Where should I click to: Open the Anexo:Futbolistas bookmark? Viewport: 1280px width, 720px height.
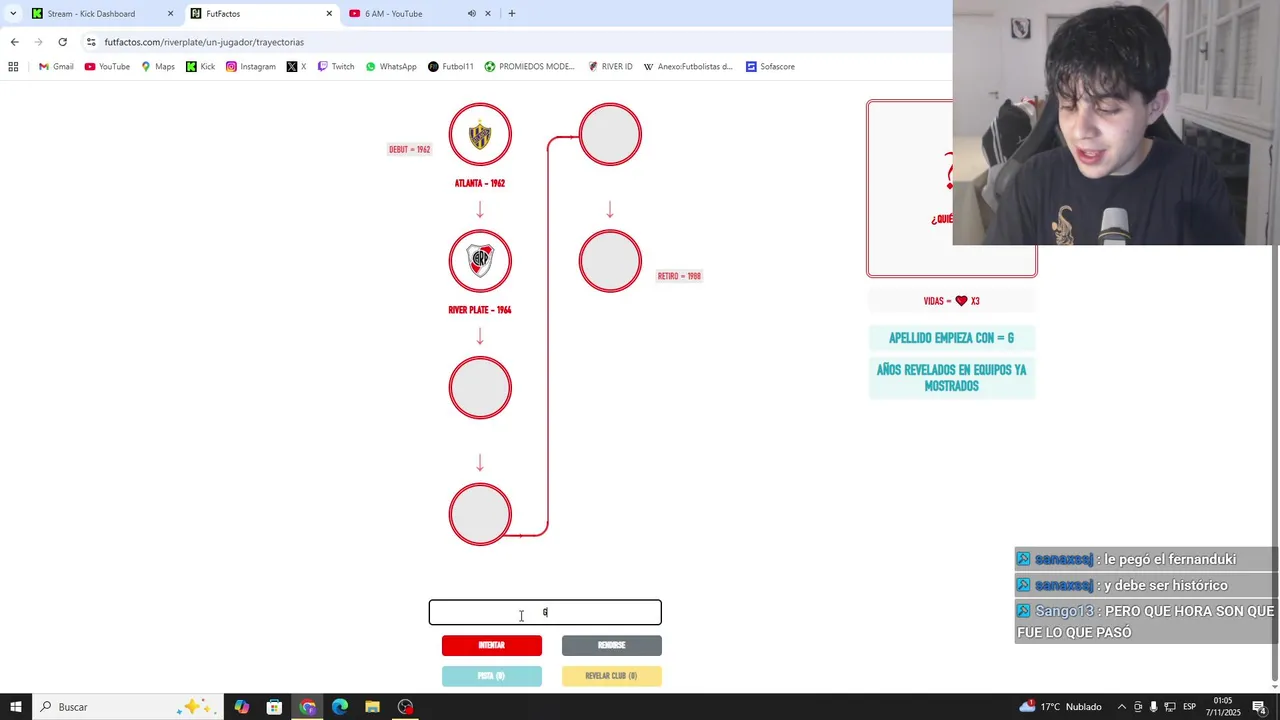coord(688,67)
